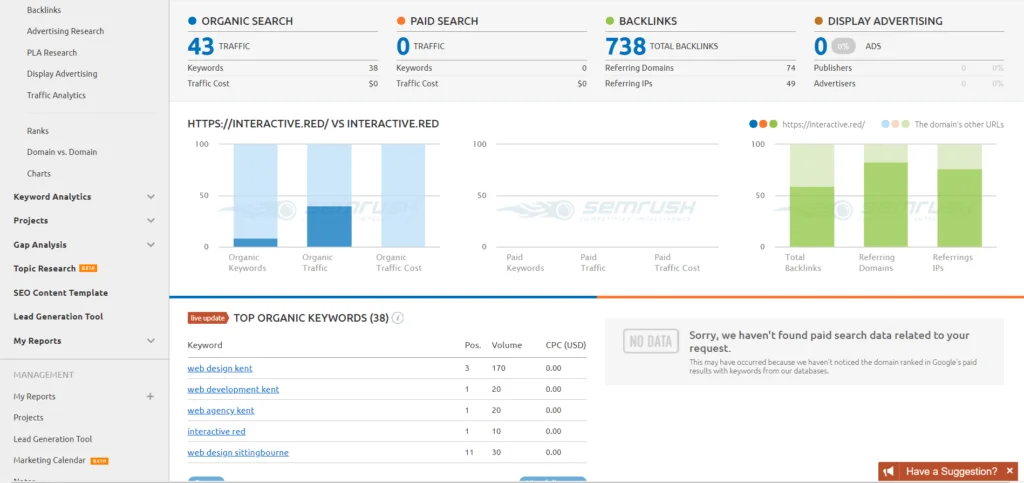
Task: Open bold Lead Generation Tool item
Action: tap(58, 317)
